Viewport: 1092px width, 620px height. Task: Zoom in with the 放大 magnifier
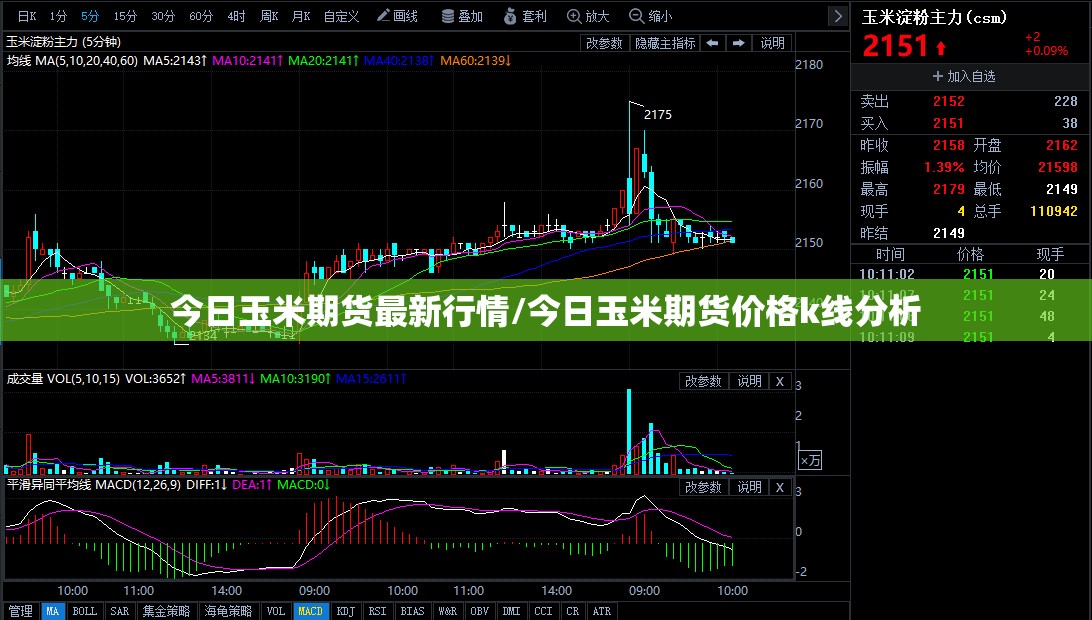588,16
